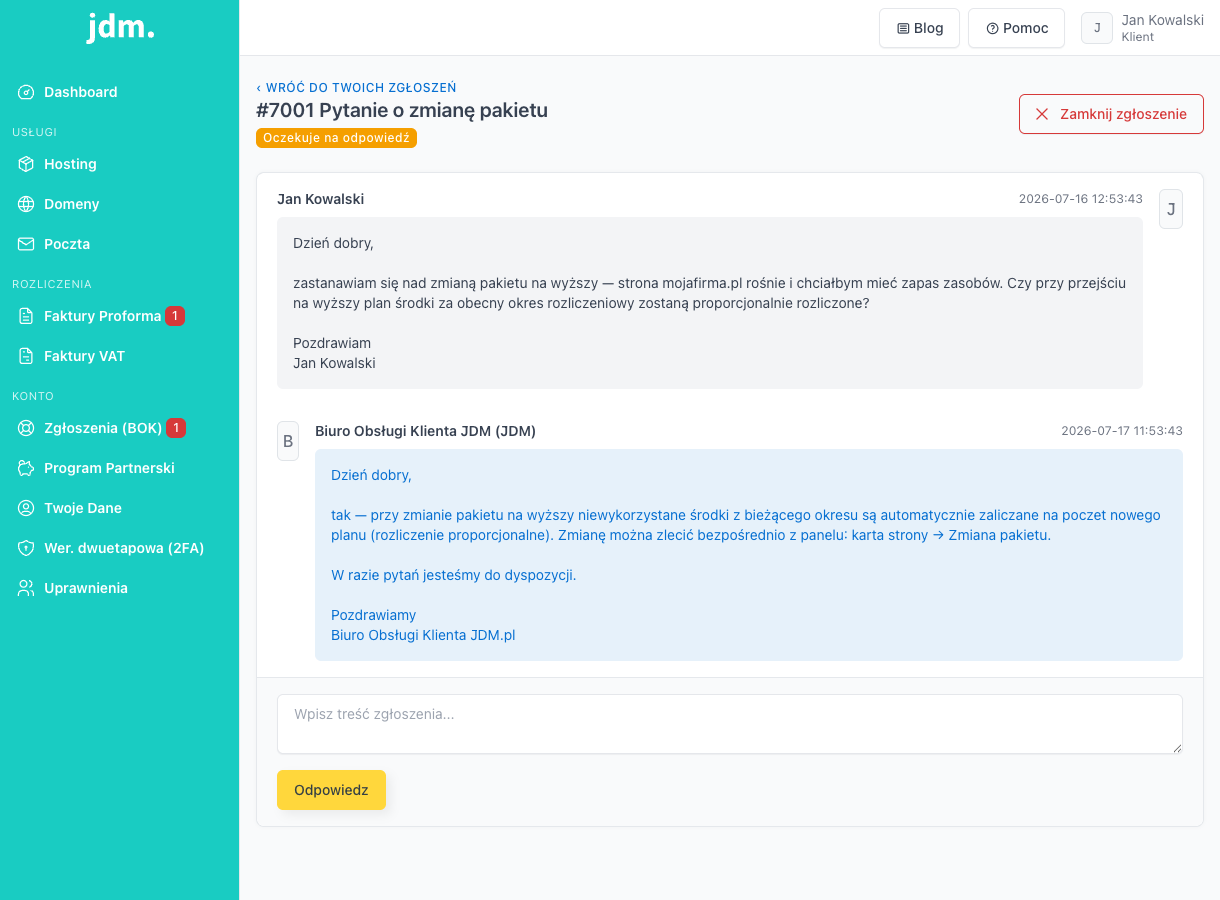The image size is (1220, 900).
Task: Open Faktury VAT page
Action: 120,356
